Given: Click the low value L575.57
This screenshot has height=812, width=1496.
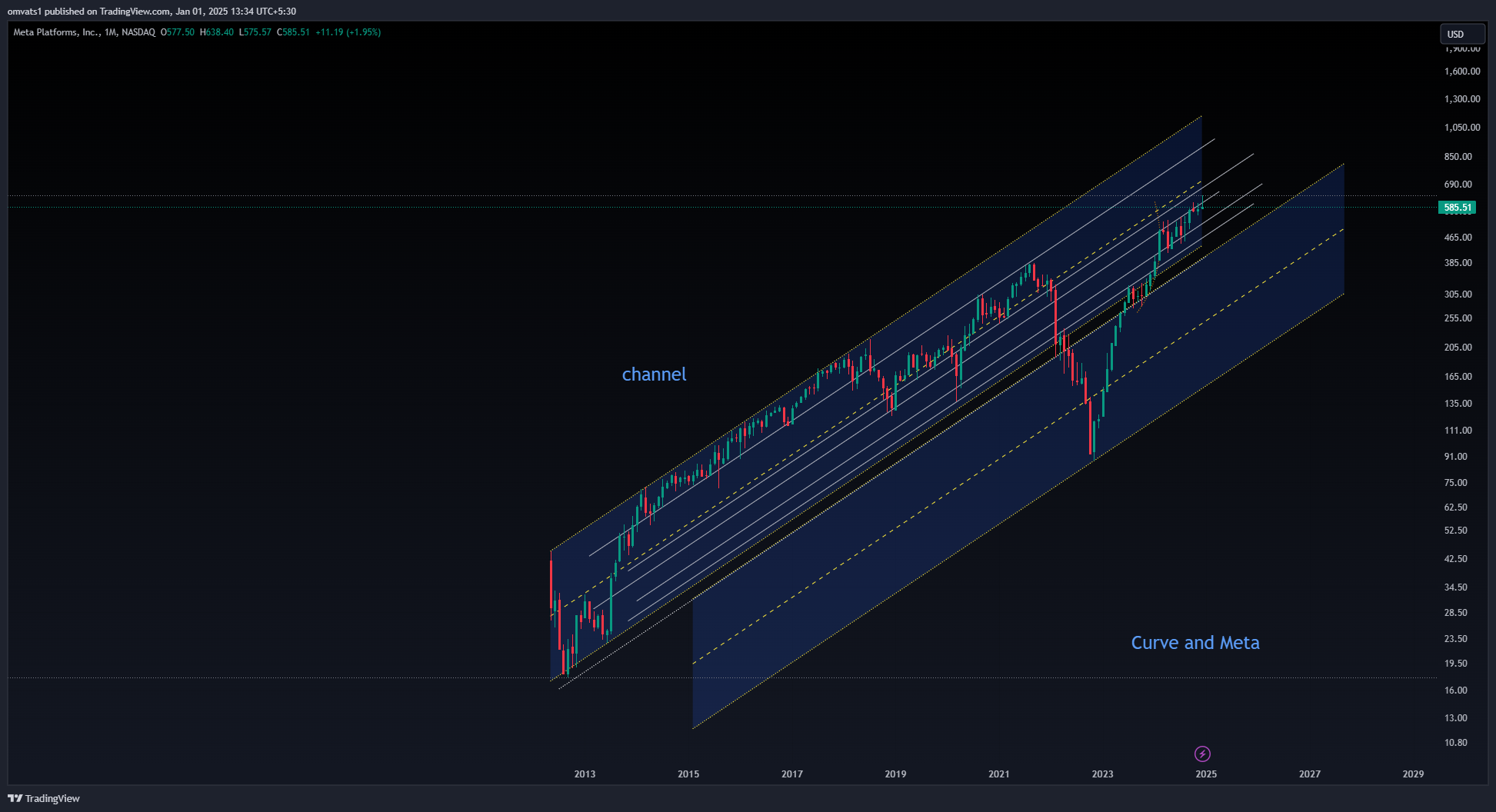Looking at the screenshot, I should tap(255, 32).
